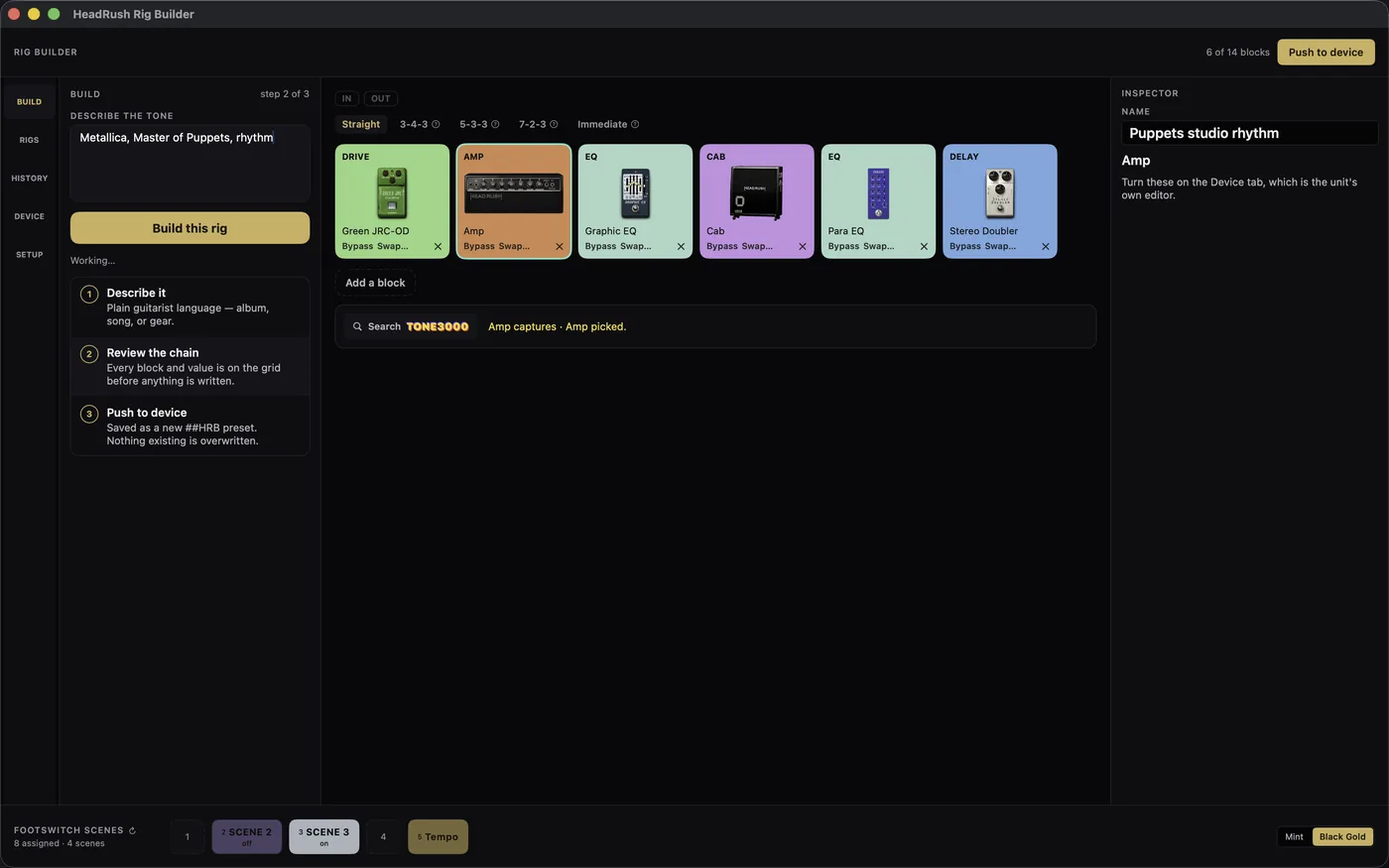Open Swap options for Para EQ

pos(879,246)
